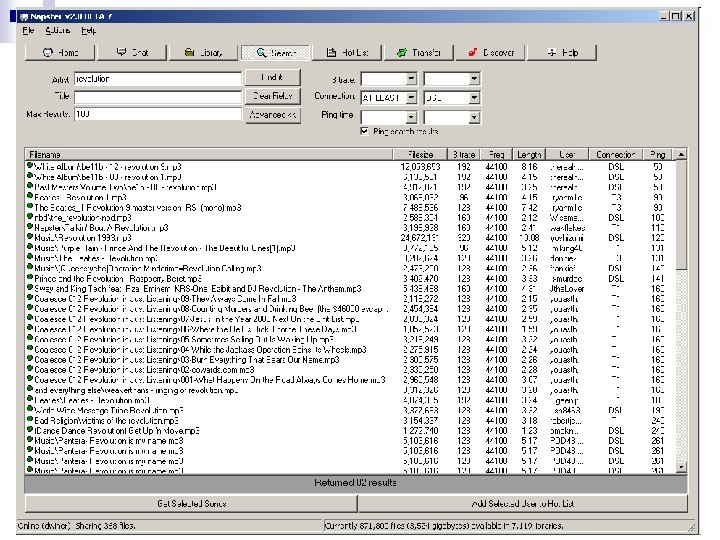
Task: Click the Get Selected Songs button
Action: [x=191, y=504]
